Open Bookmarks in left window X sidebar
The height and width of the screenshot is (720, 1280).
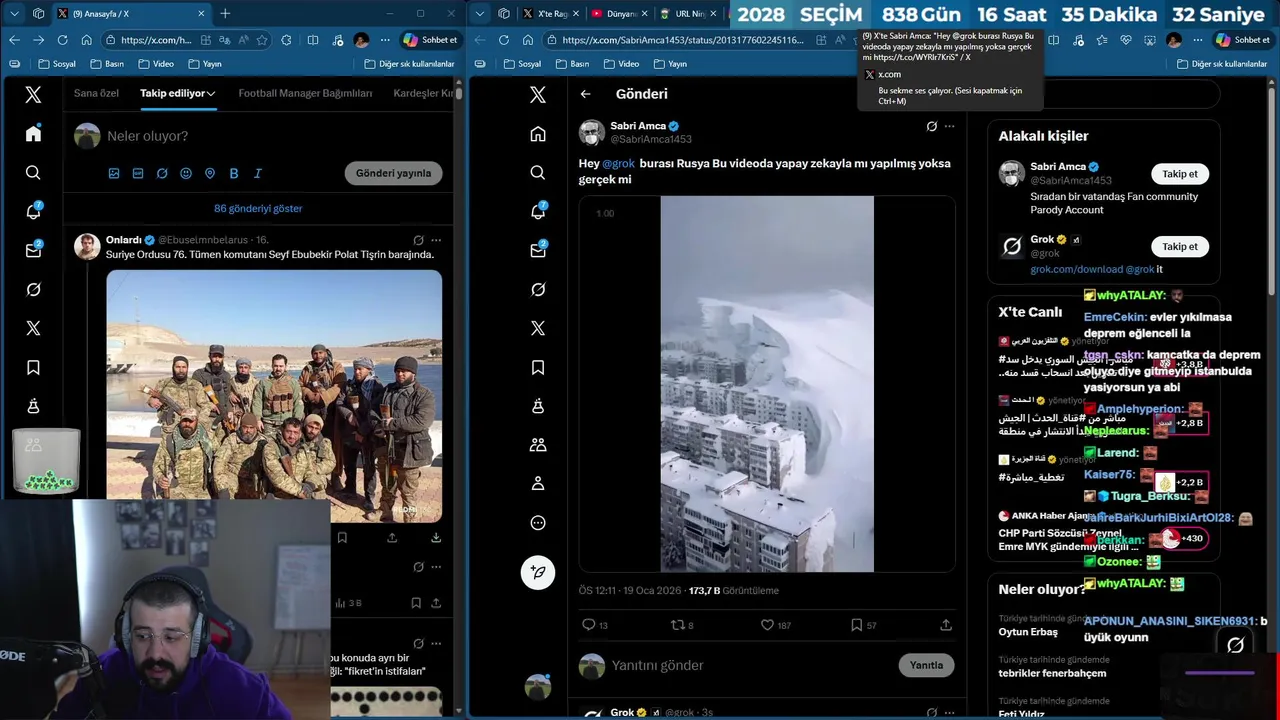tap(33, 367)
